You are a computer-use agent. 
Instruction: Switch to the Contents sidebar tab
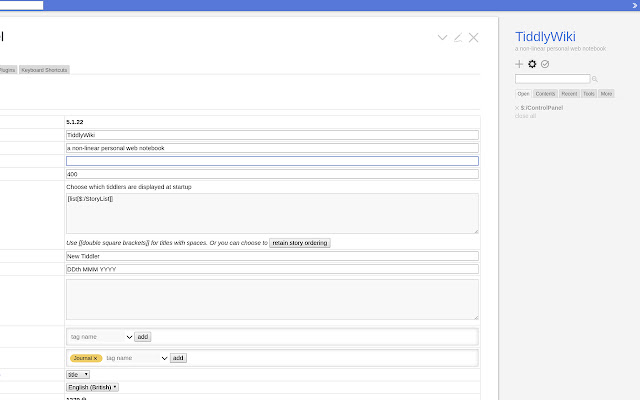point(545,94)
